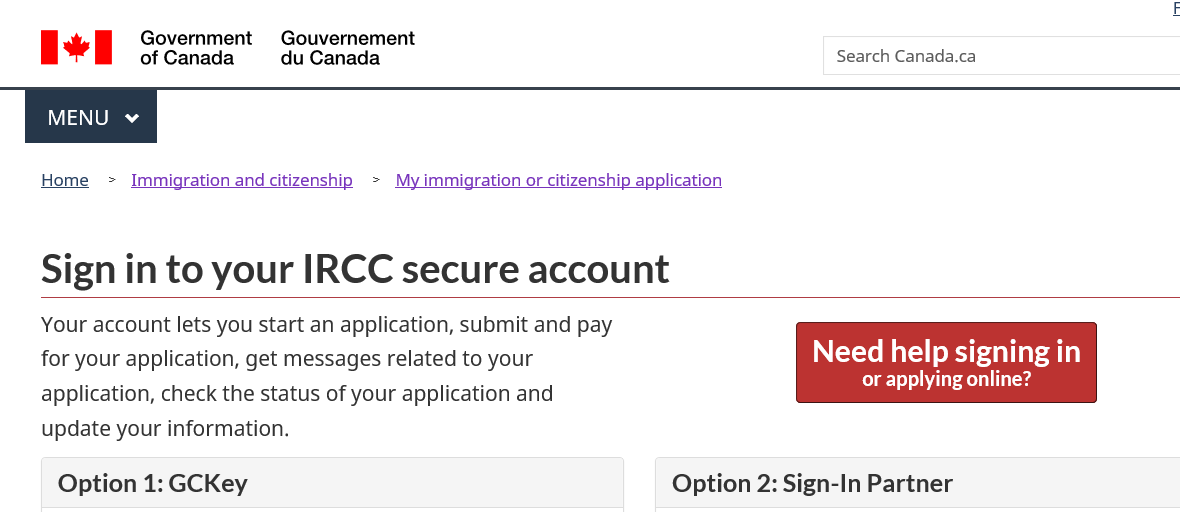Image resolution: width=1180 pixels, height=512 pixels.
Task: Click the left red bar of the flag
Action: pos(49,47)
